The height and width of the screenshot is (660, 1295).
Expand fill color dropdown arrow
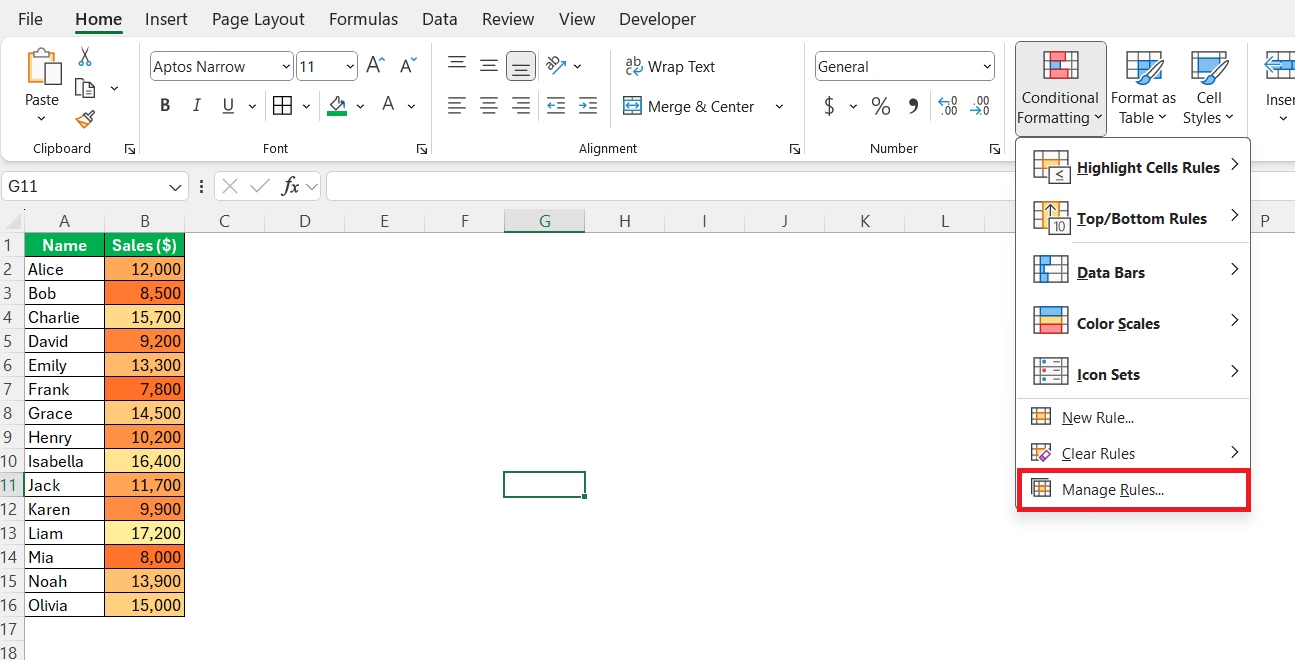360,106
